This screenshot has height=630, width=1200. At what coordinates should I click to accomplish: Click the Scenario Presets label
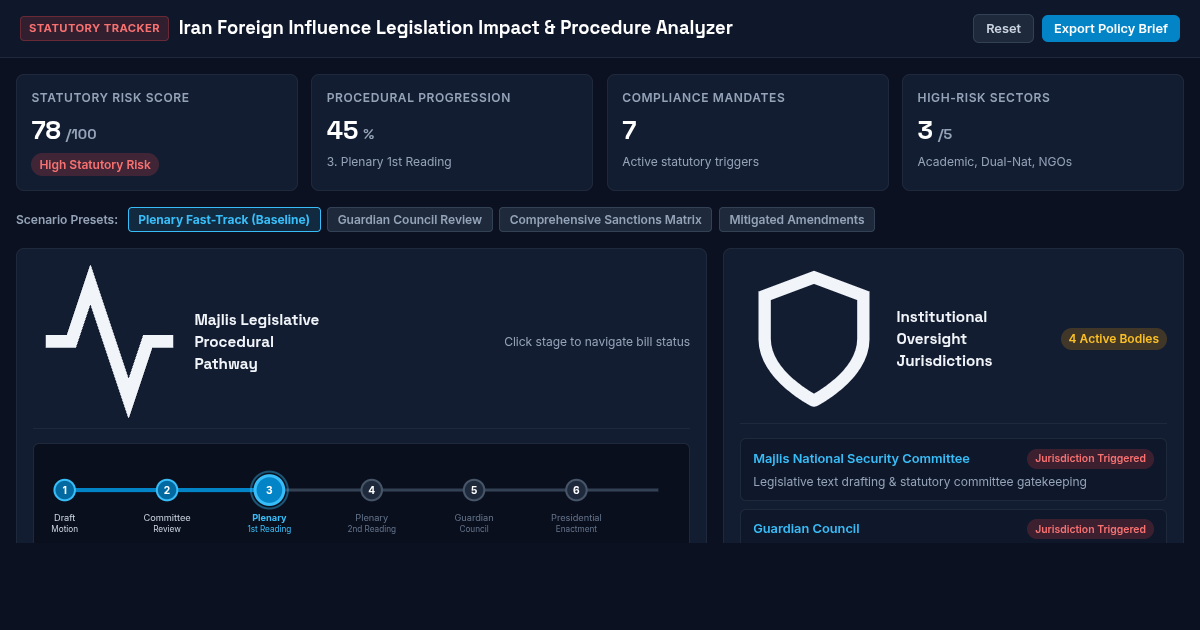67,220
